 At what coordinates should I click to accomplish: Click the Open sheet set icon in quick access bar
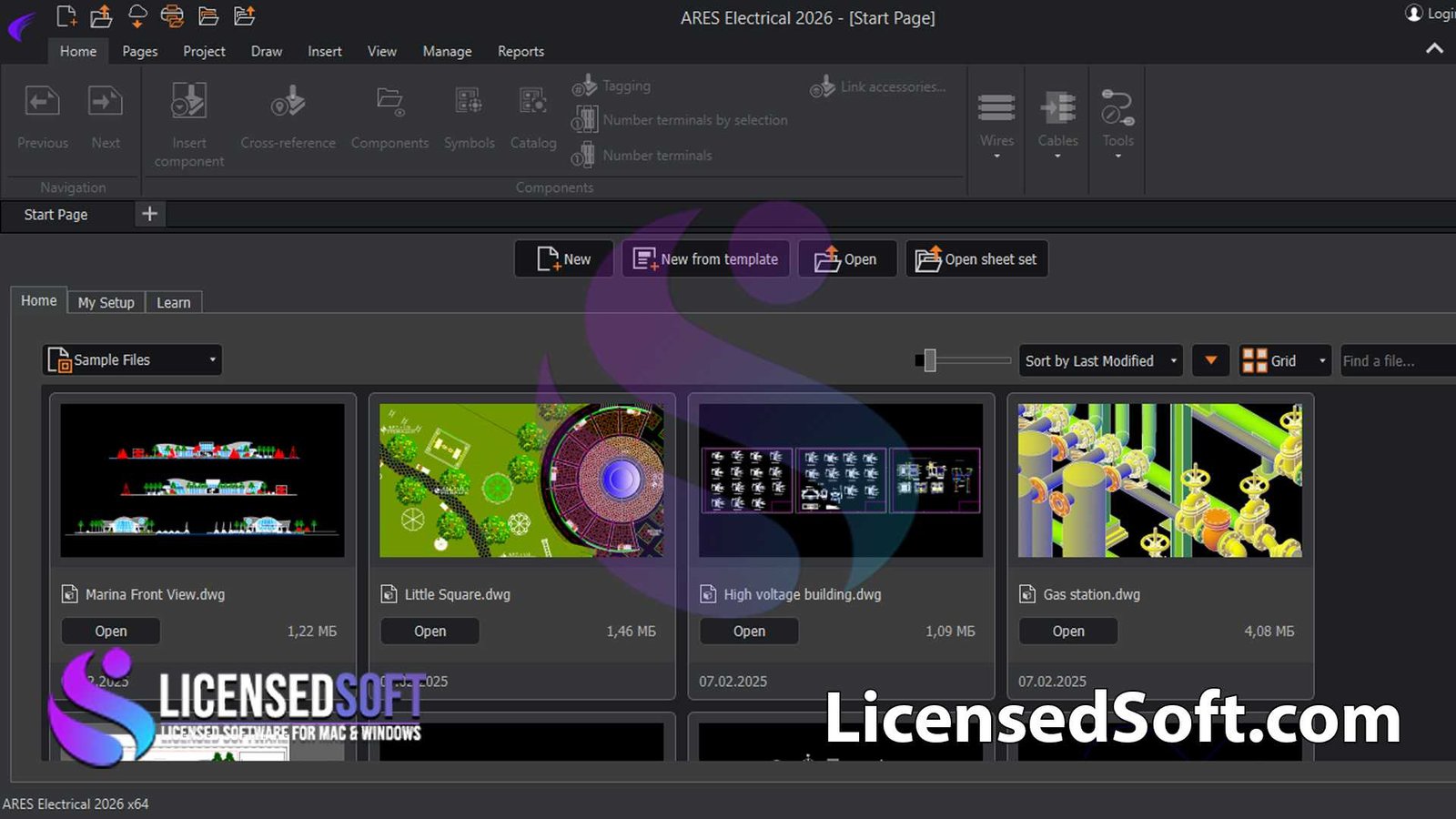click(244, 15)
